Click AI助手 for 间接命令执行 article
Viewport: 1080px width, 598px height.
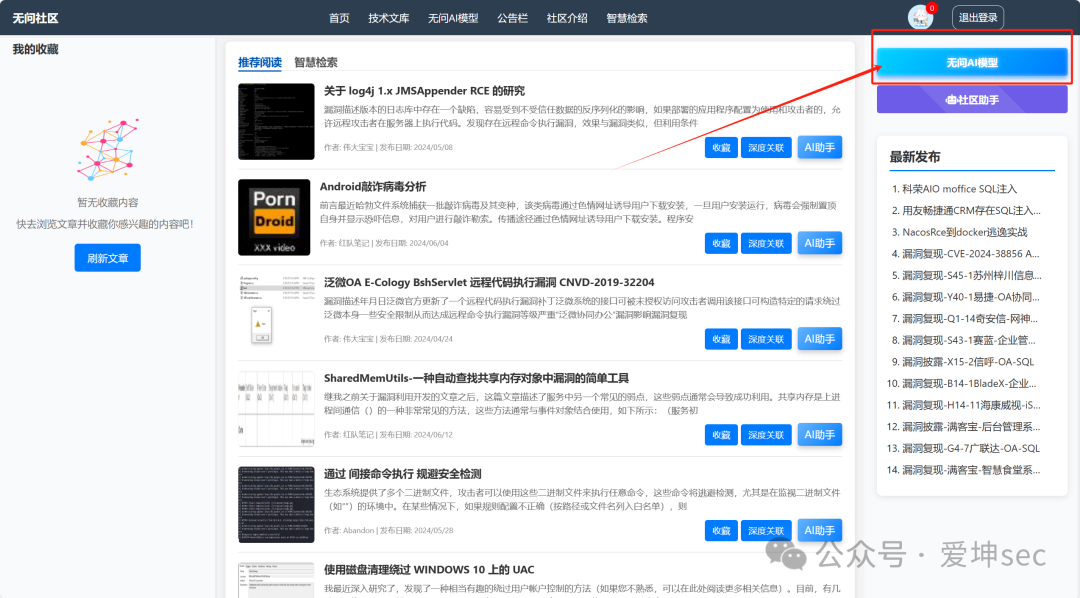[x=820, y=530]
